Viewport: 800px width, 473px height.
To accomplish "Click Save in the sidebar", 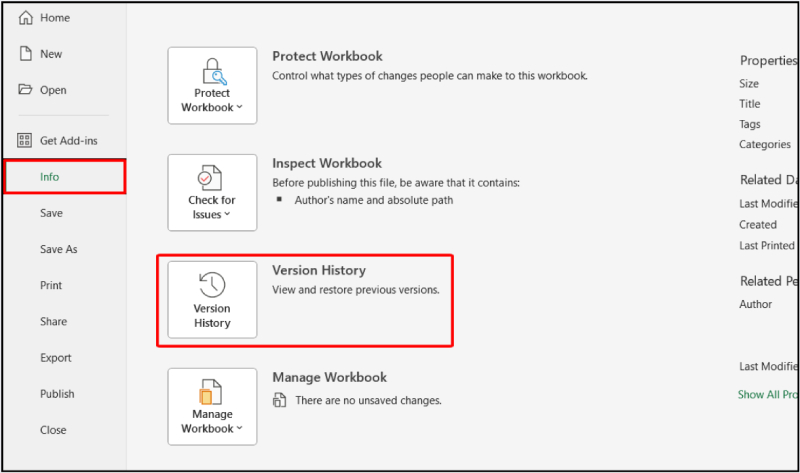I will pyautogui.click(x=51, y=213).
